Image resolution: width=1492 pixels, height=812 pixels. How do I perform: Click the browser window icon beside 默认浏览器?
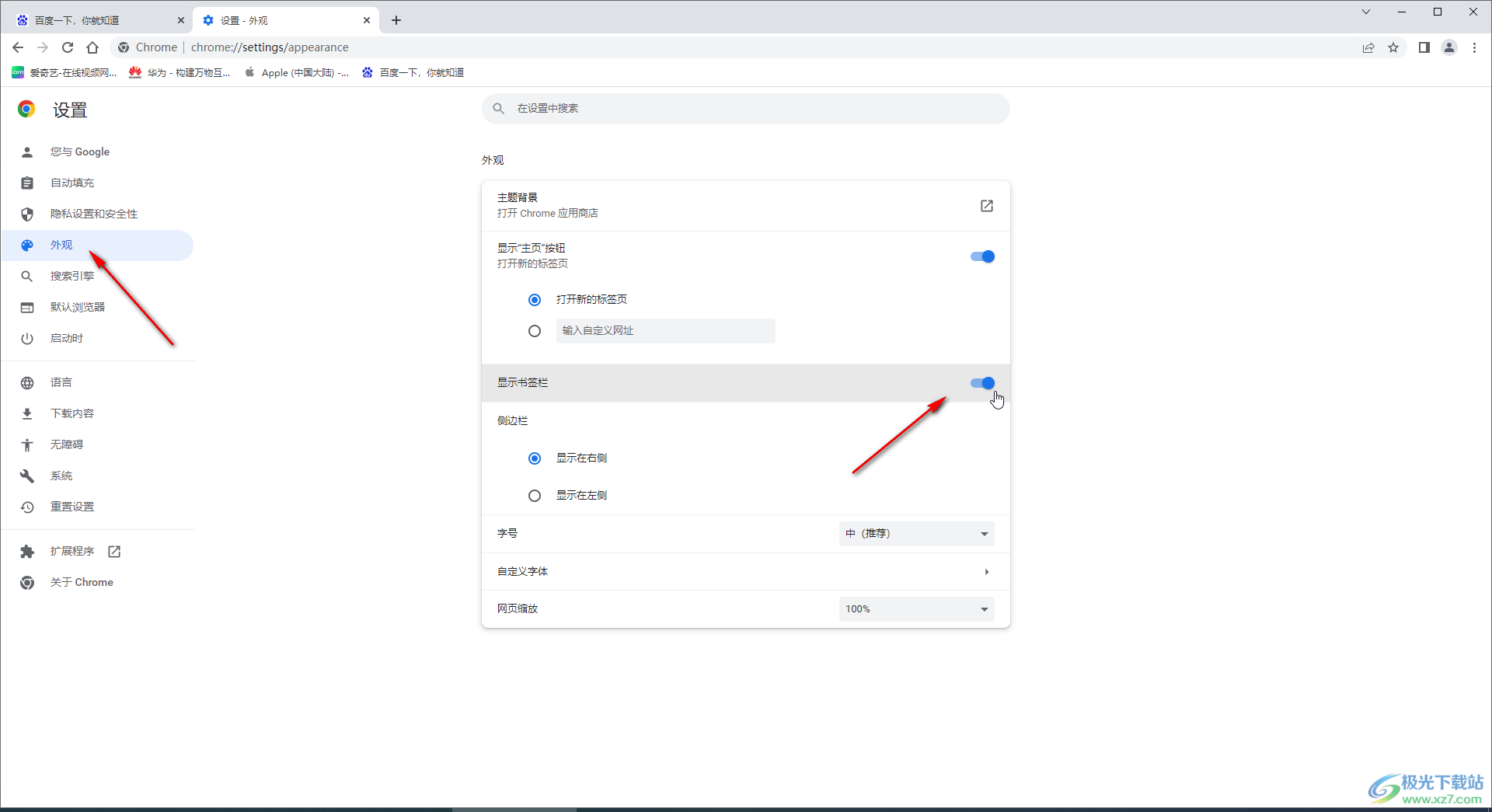(x=27, y=308)
